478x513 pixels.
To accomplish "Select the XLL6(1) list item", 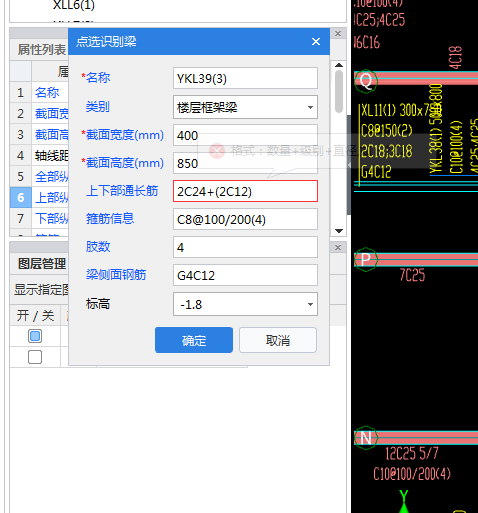I will click(x=74, y=5).
